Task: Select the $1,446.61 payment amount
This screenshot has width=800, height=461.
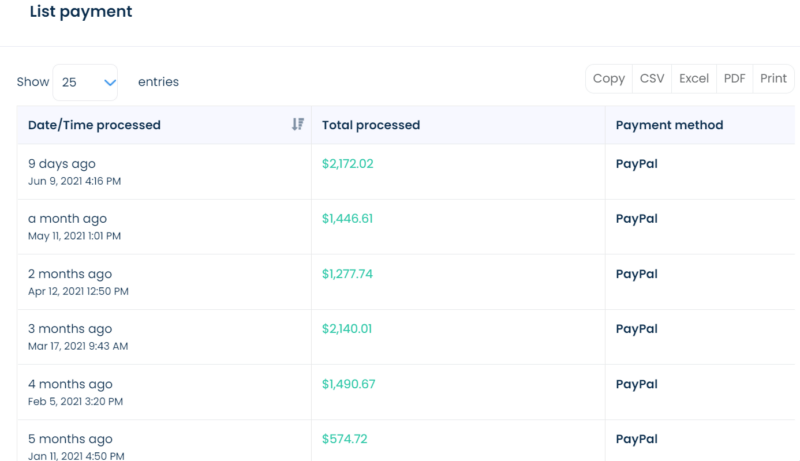Action: [348, 219]
